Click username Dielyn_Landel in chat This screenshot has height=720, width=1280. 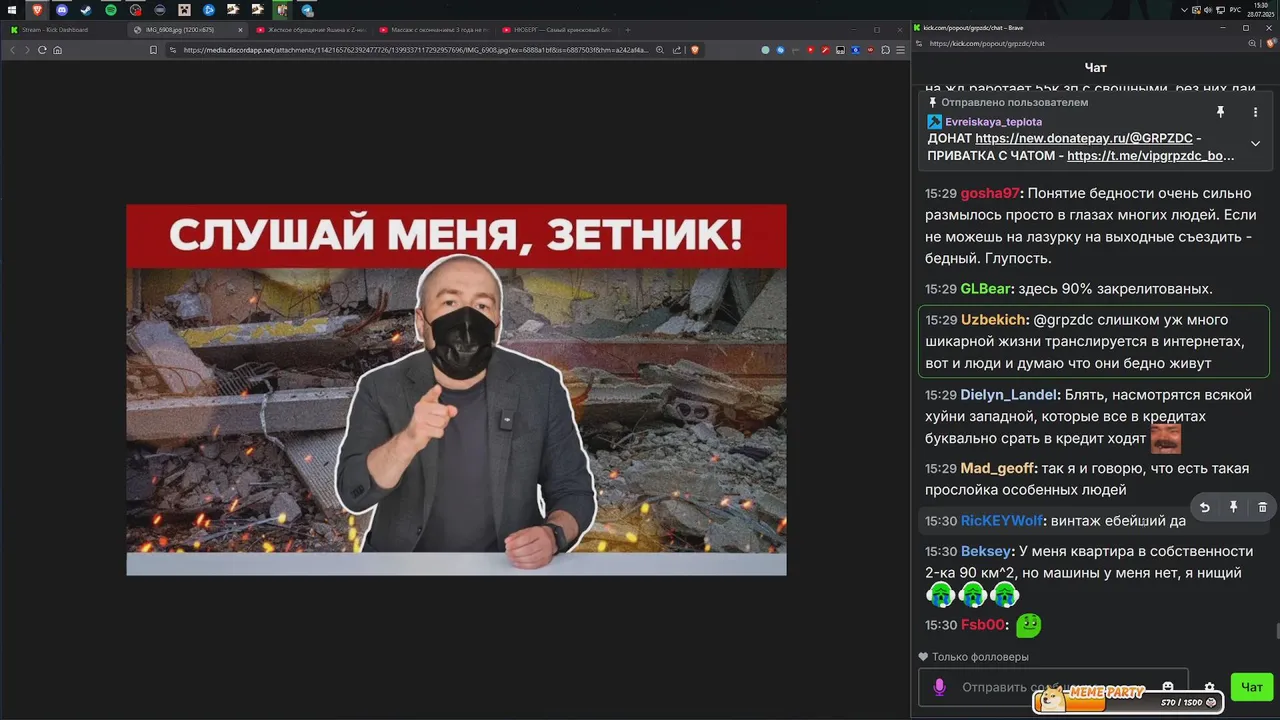pos(1009,395)
